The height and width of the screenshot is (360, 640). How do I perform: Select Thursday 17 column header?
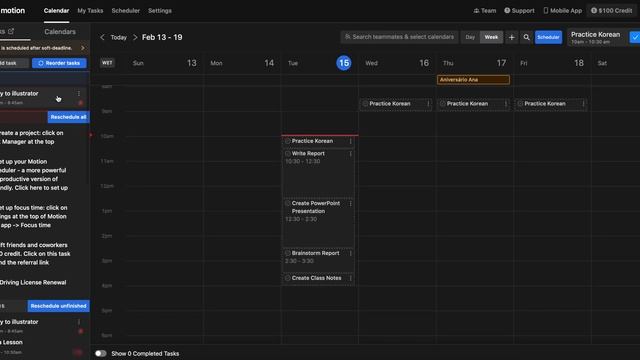pos(475,63)
